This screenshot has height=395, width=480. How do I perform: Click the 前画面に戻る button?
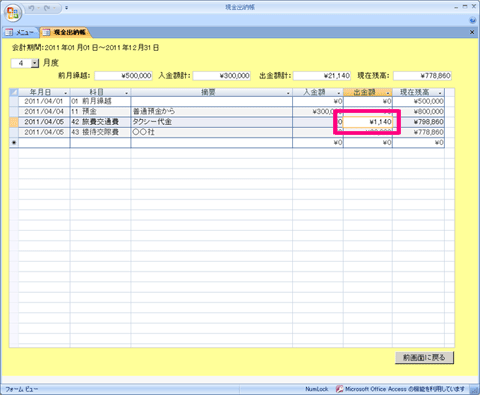[424, 358]
